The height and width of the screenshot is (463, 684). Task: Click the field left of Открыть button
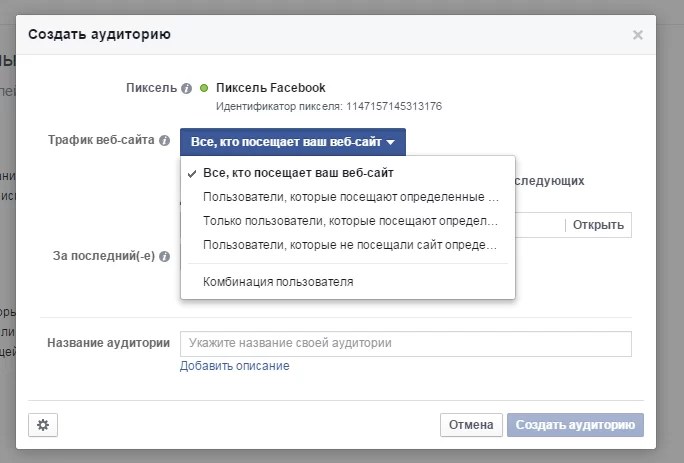coord(540,225)
